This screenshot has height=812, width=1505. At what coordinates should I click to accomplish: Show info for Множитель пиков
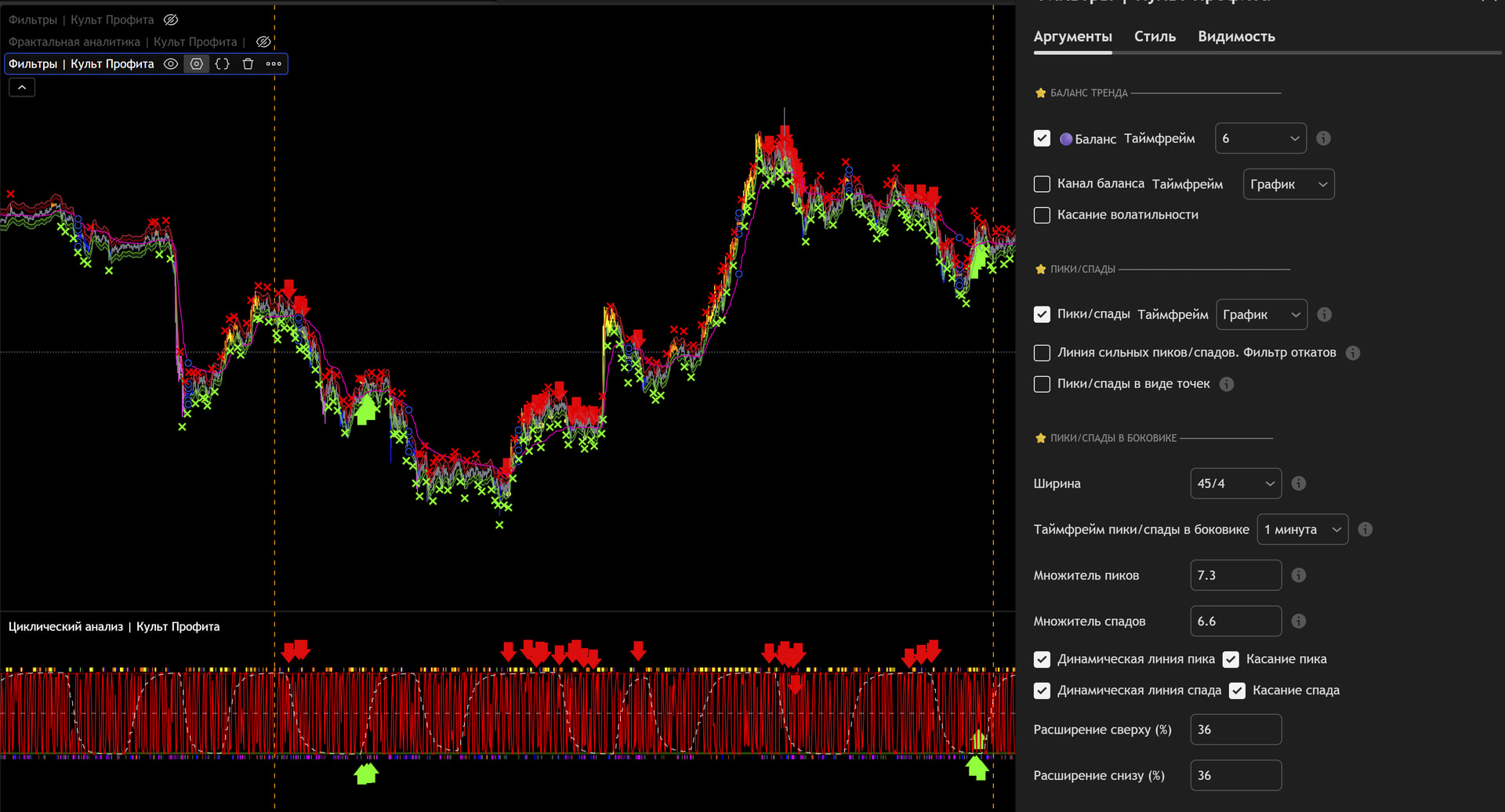pyautogui.click(x=1298, y=575)
